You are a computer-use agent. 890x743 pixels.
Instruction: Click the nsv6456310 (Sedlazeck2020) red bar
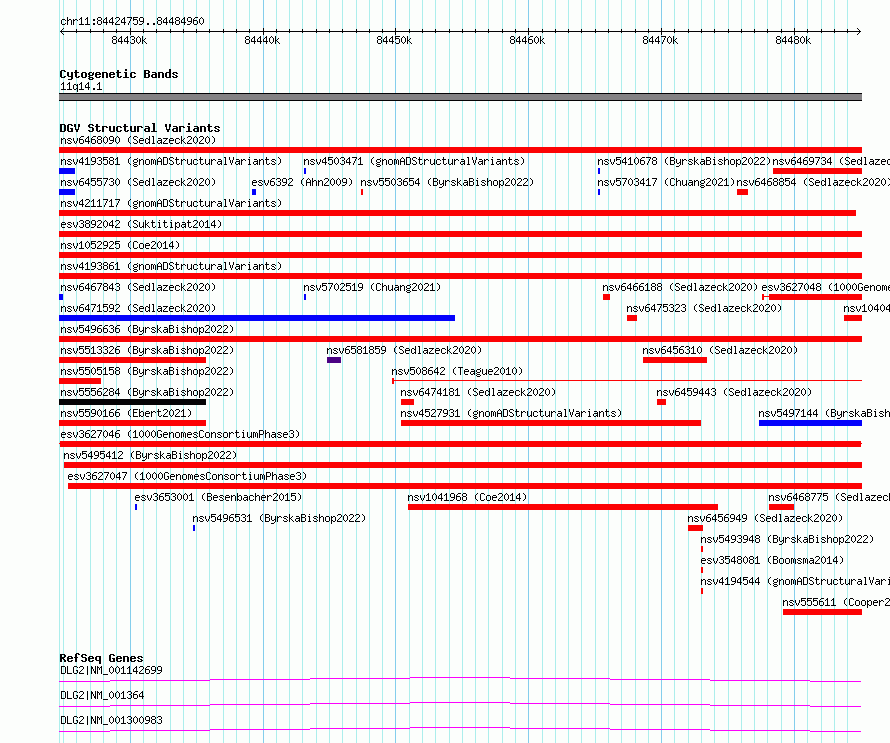tap(675, 360)
